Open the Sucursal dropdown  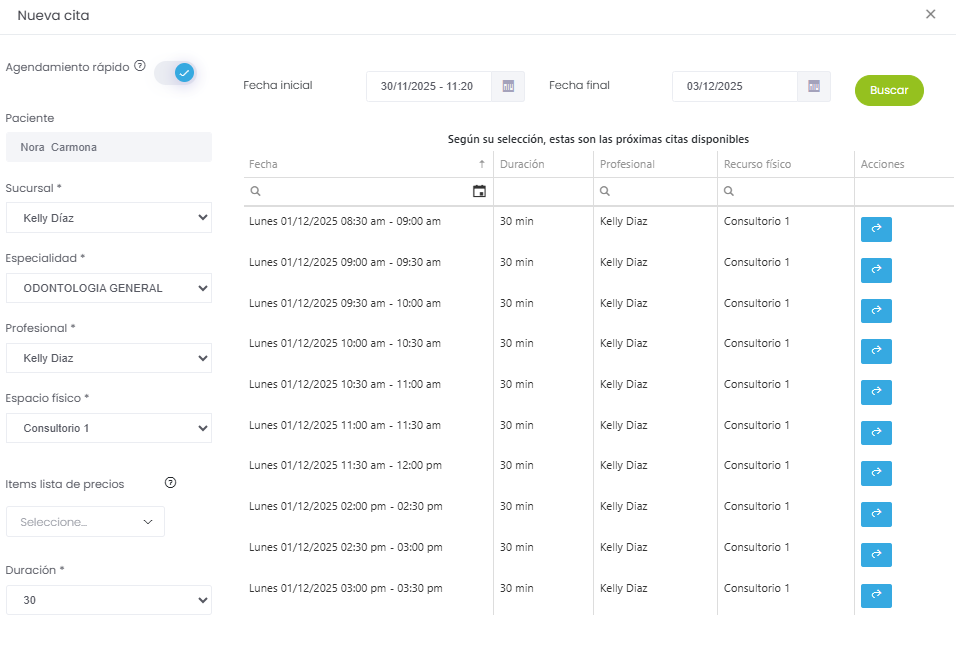[109, 217]
